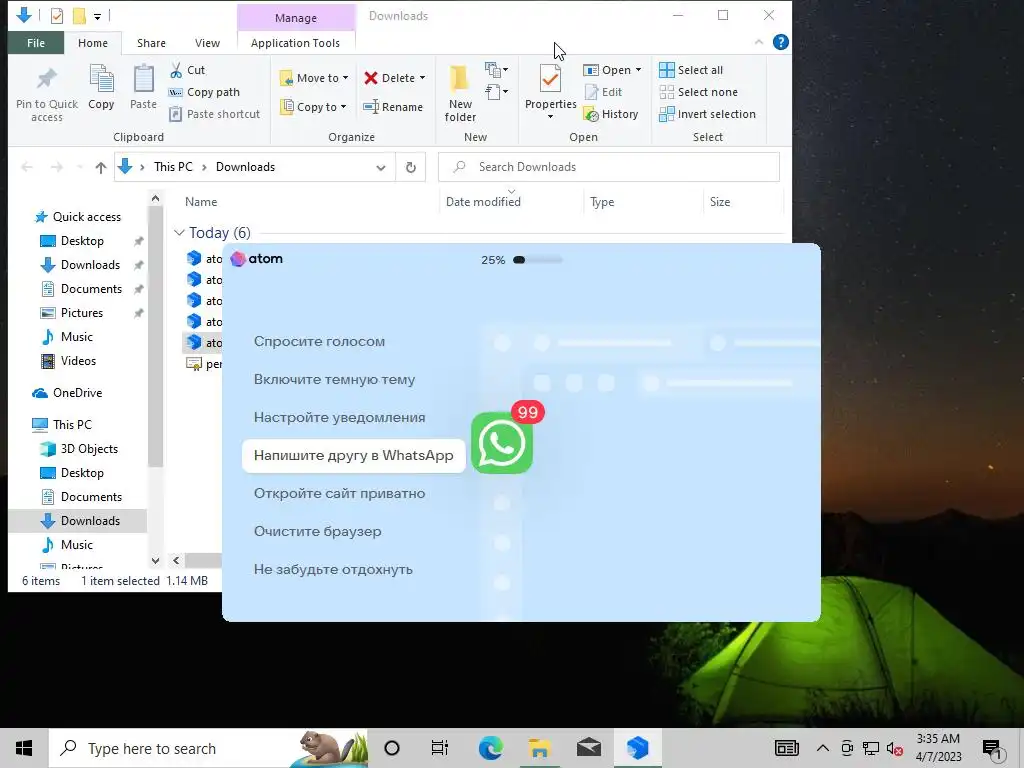Sort files by Date modified column
Screen dimensions: 1024x768
[483, 202]
